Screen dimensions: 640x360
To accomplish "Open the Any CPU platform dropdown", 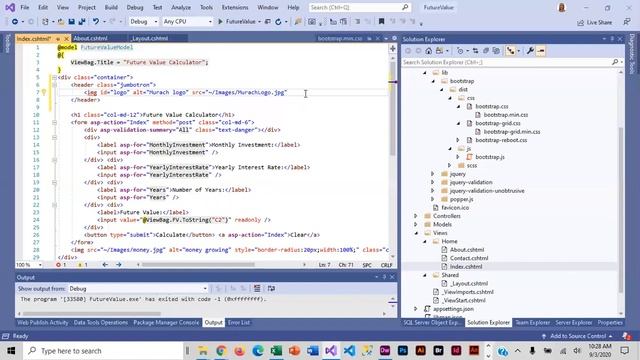I will pyautogui.click(x=187, y=22).
